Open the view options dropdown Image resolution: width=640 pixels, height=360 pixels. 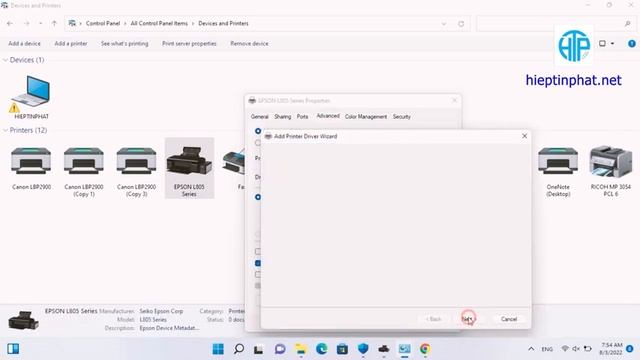click(612, 43)
